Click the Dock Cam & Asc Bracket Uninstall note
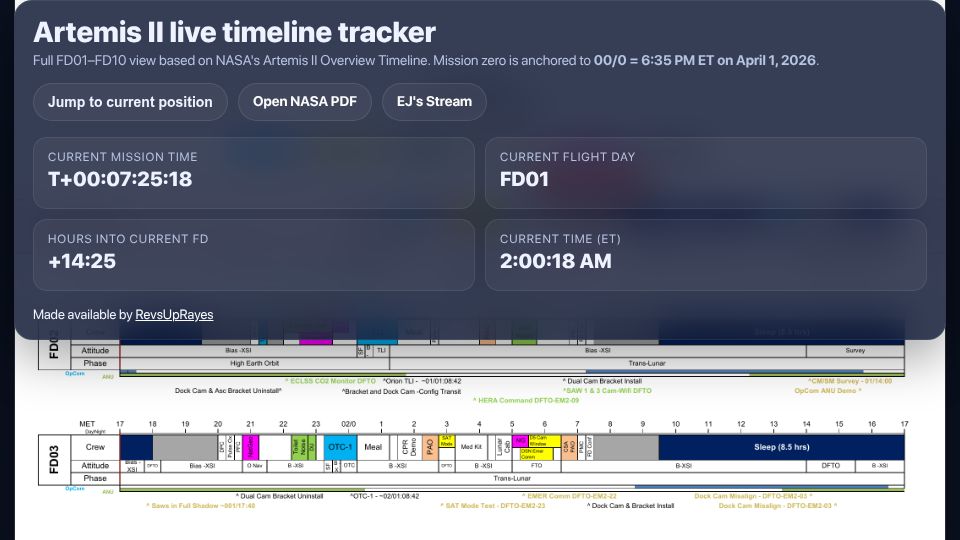This screenshot has height=540, width=960. click(228, 391)
